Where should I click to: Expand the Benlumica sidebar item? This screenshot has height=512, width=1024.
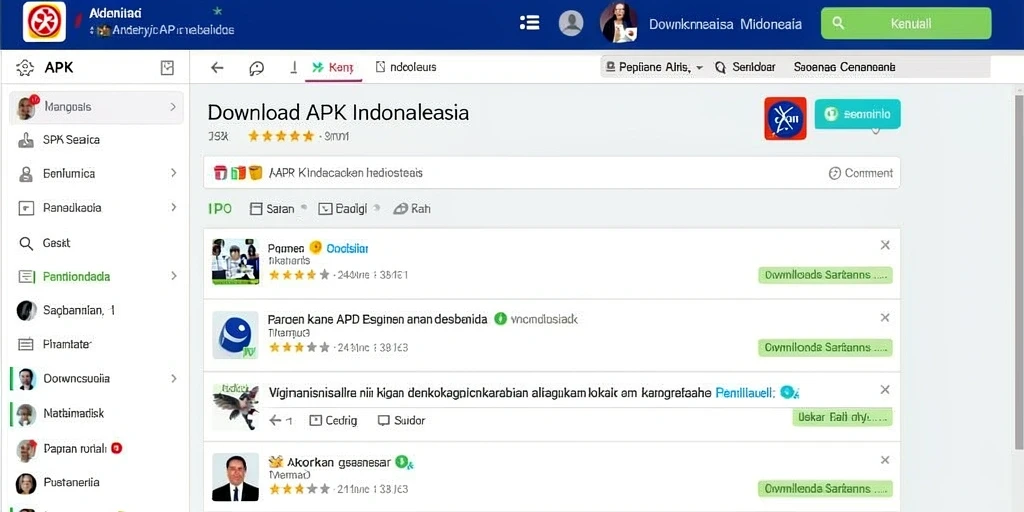click(x=96, y=174)
